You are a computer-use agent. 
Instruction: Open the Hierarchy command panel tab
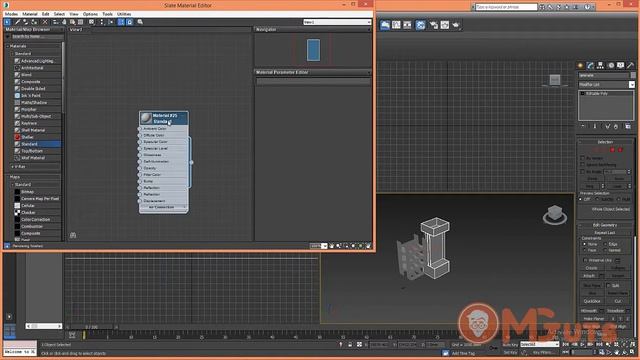click(600, 65)
